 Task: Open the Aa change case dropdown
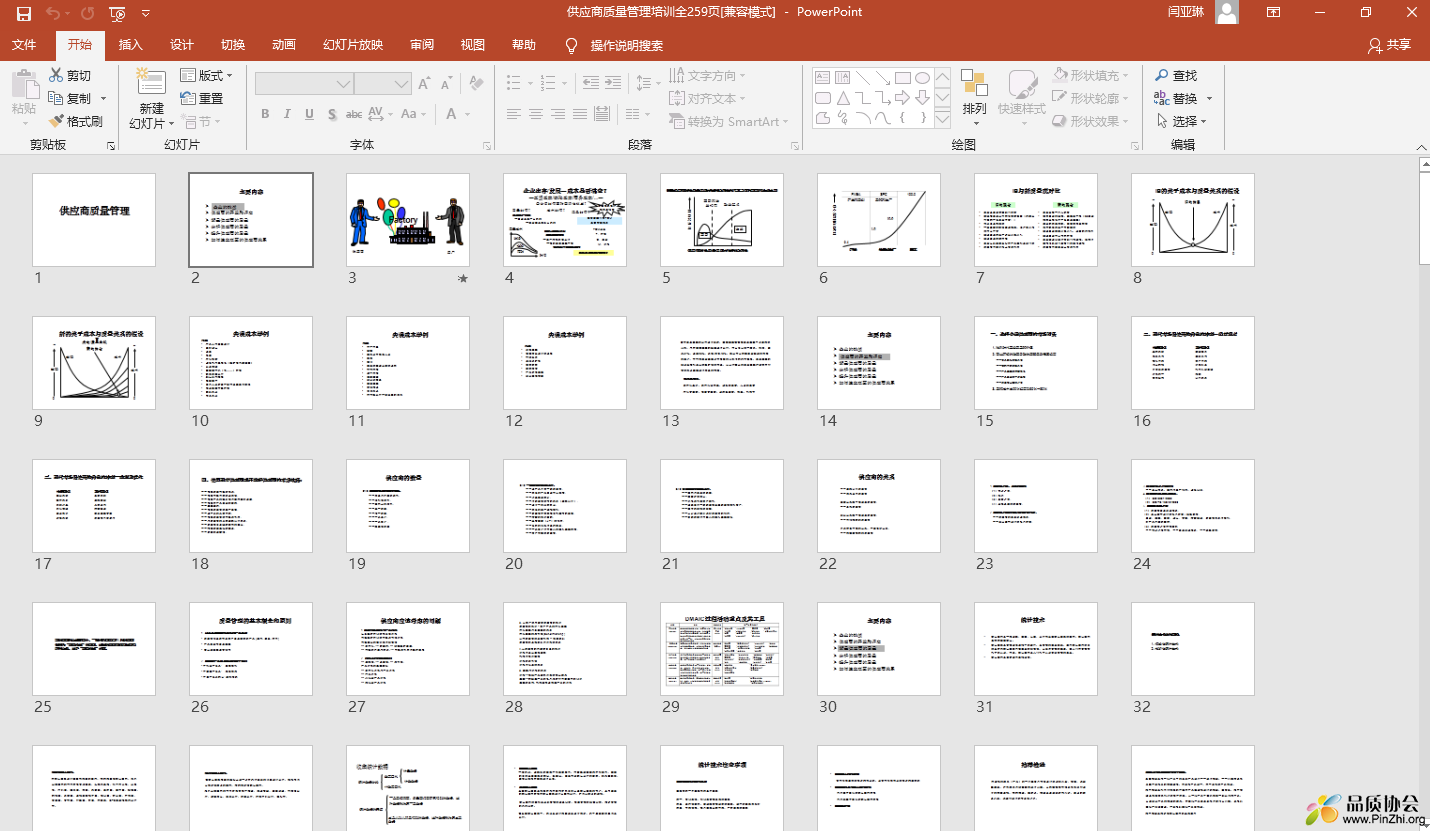[413, 114]
